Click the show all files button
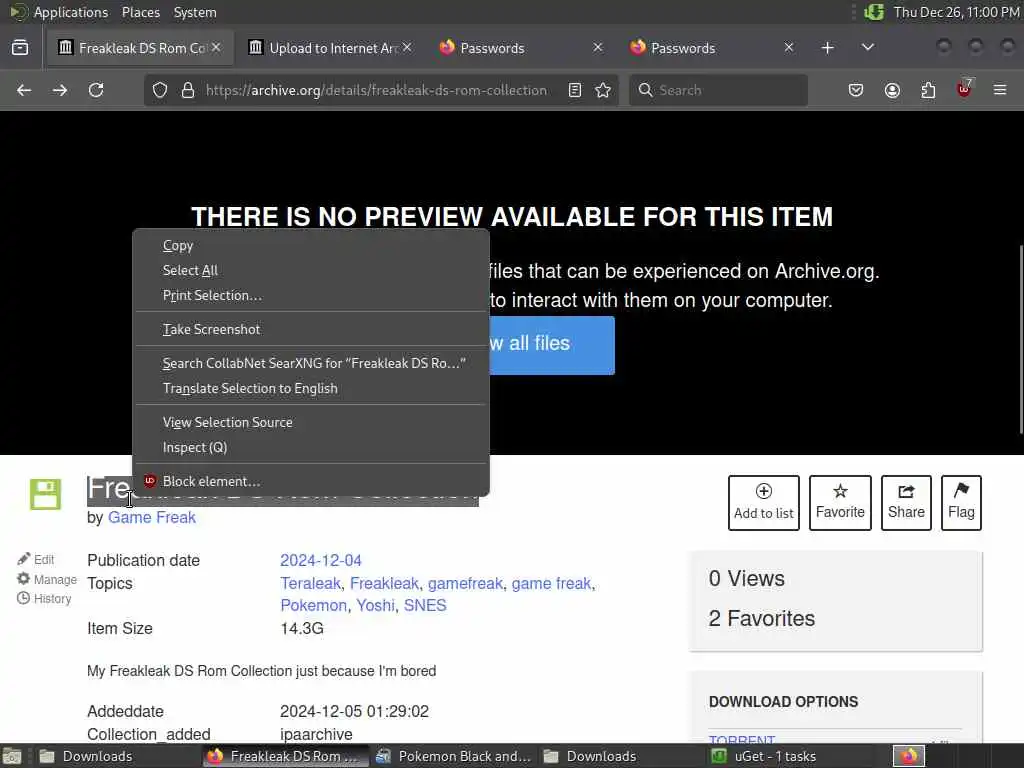1024x768 pixels. coord(552,345)
